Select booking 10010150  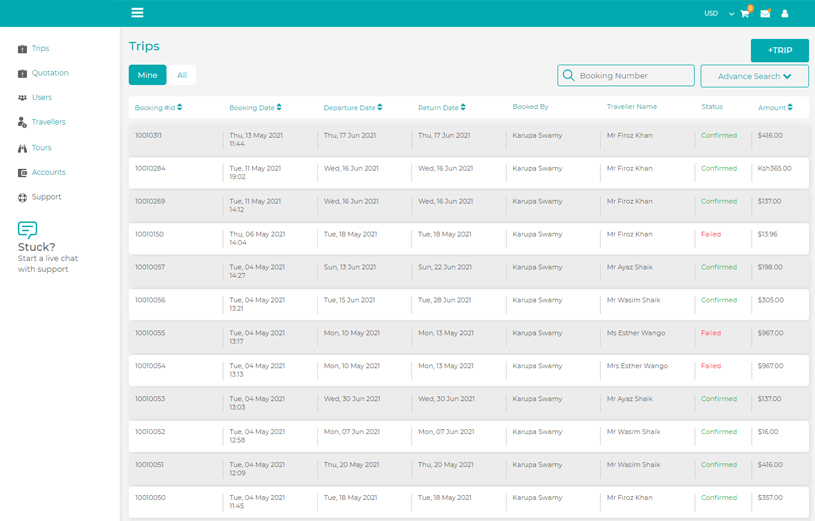[x=149, y=234]
